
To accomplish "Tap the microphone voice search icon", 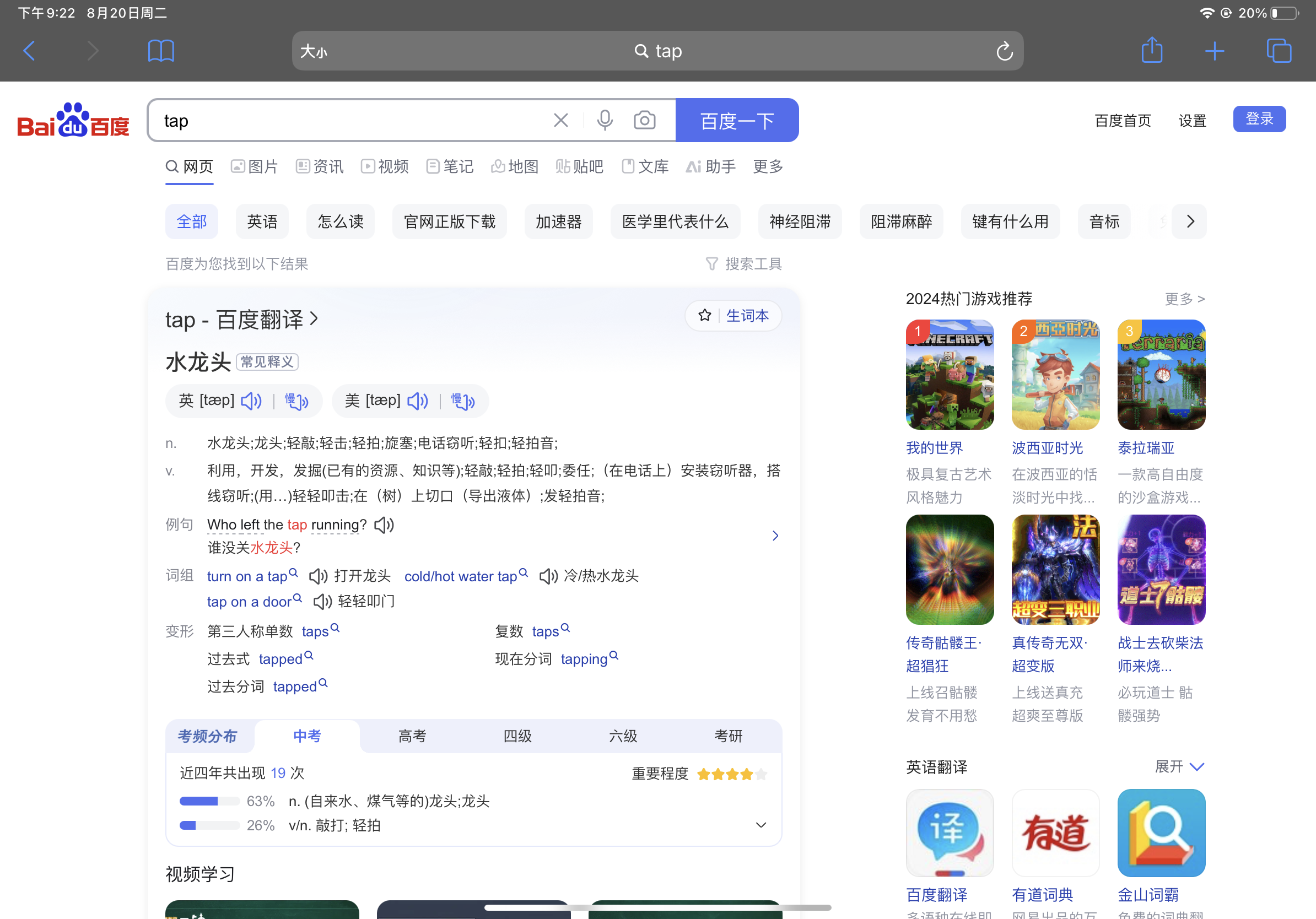I will [605, 120].
